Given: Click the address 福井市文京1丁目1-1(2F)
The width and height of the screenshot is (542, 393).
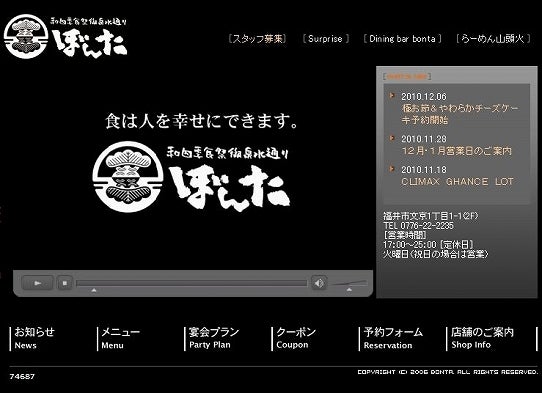Looking at the screenshot, I should [x=431, y=216].
